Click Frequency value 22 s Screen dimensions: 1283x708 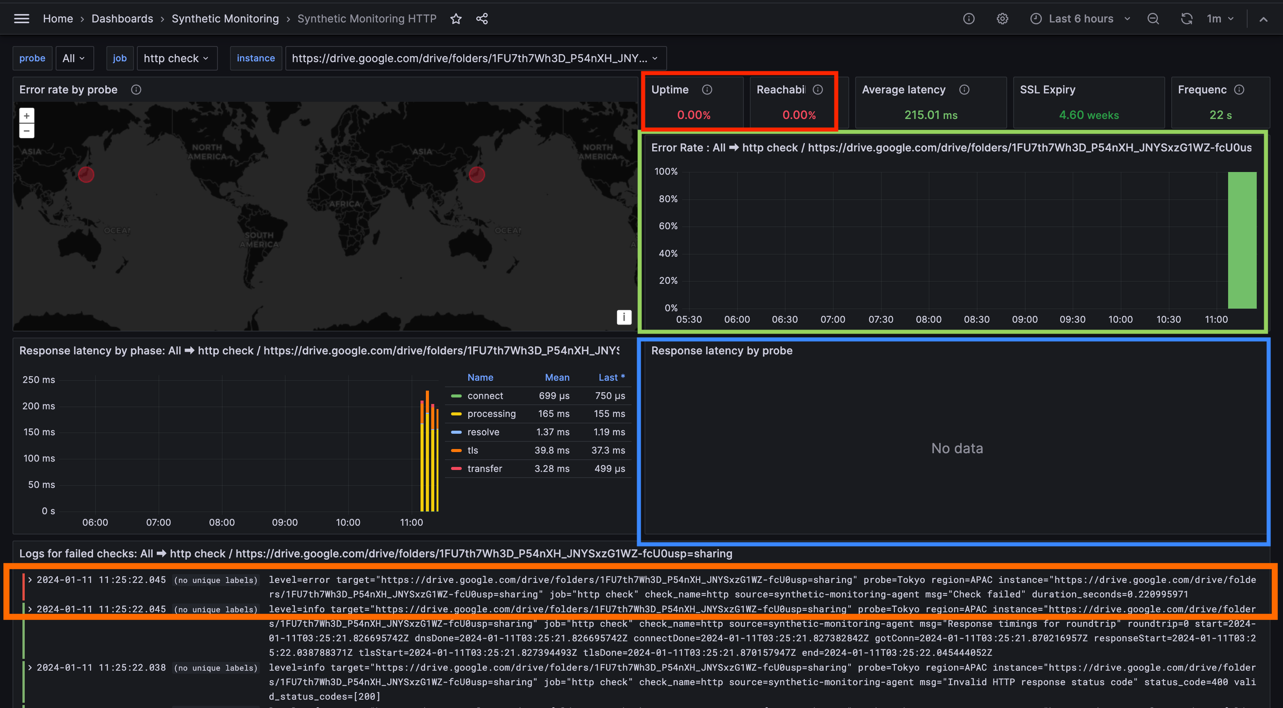point(1220,115)
